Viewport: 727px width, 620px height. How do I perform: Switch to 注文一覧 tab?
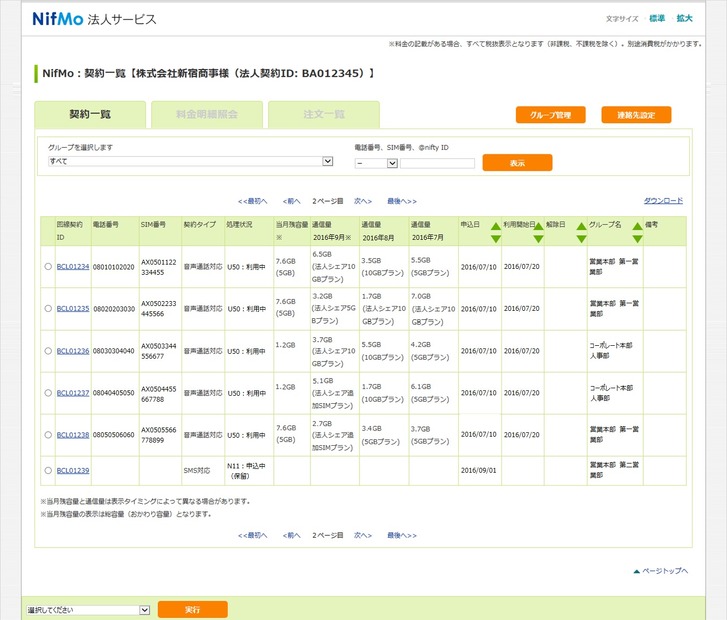324,115
